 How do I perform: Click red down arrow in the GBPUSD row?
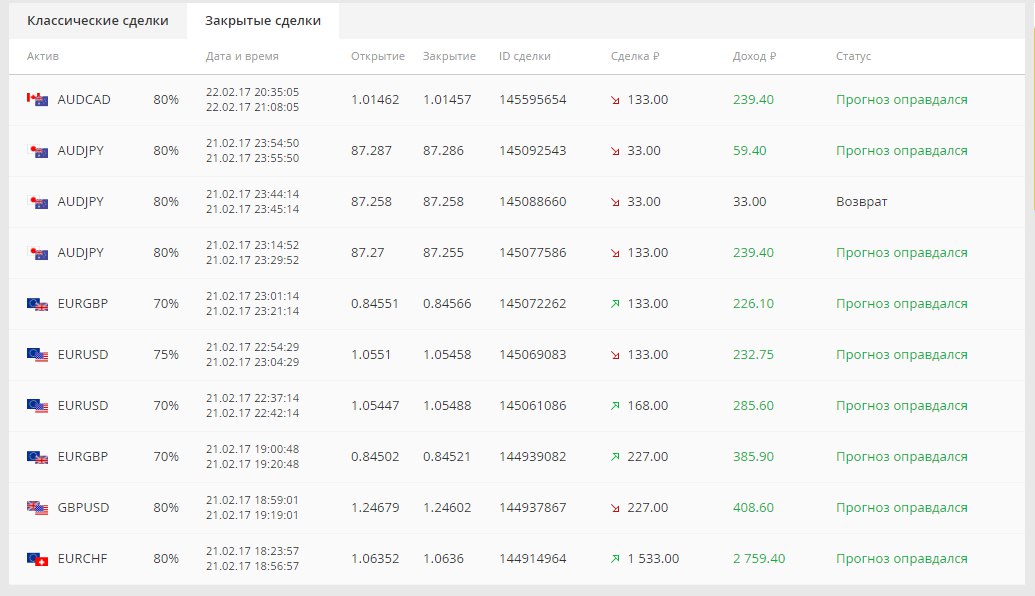click(x=615, y=508)
